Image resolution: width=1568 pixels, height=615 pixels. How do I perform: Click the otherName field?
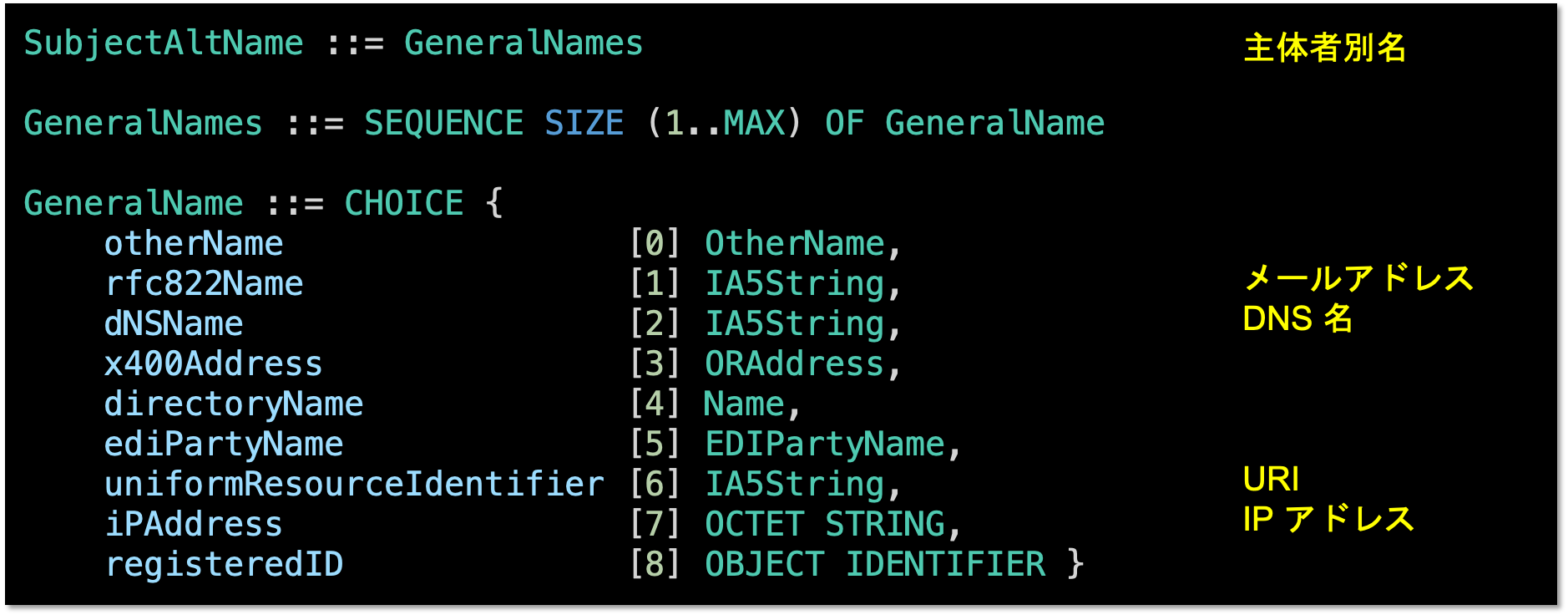pyautogui.click(x=194, y=244)
